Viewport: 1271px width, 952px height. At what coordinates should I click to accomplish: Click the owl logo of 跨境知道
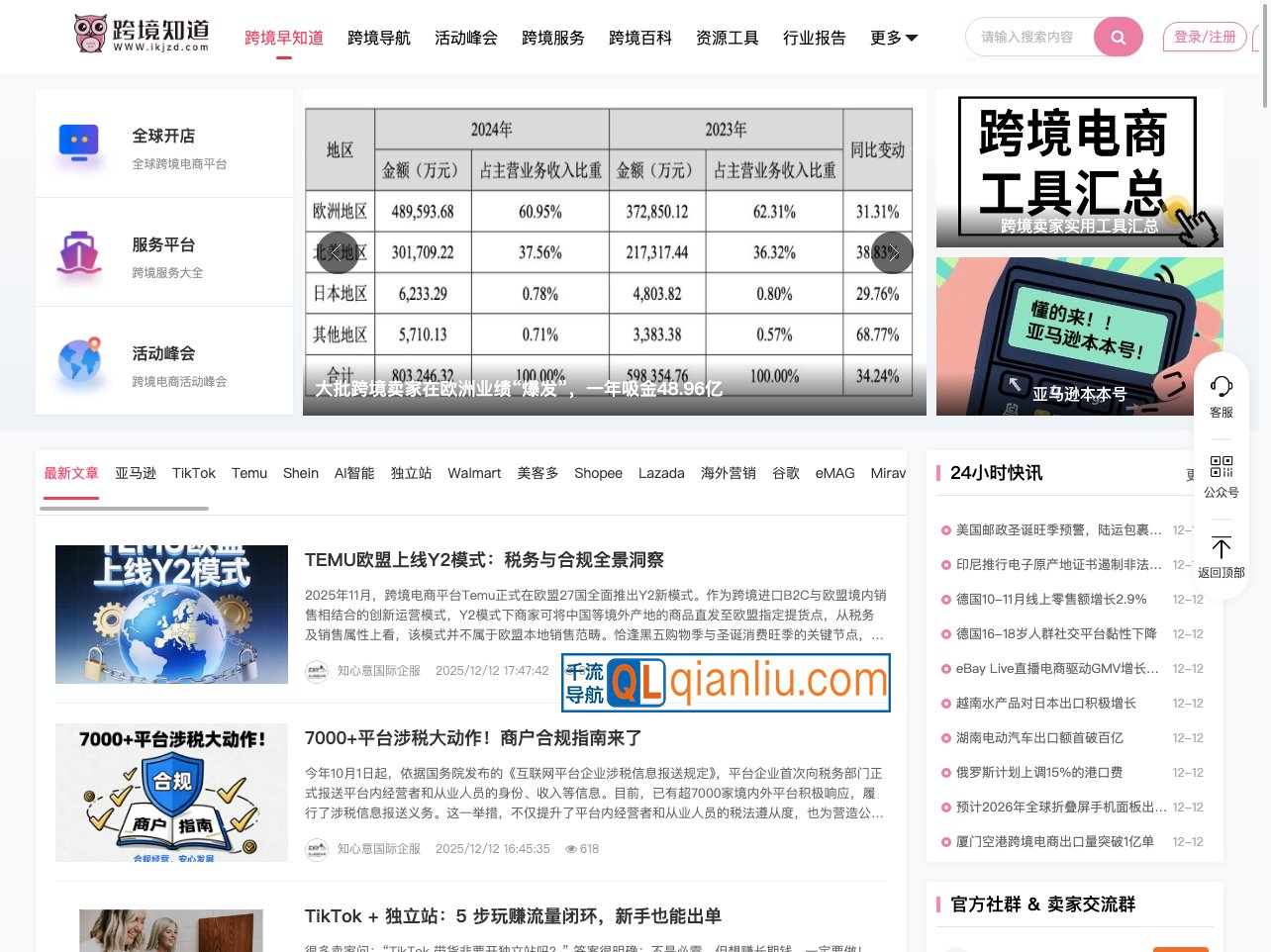91,32
